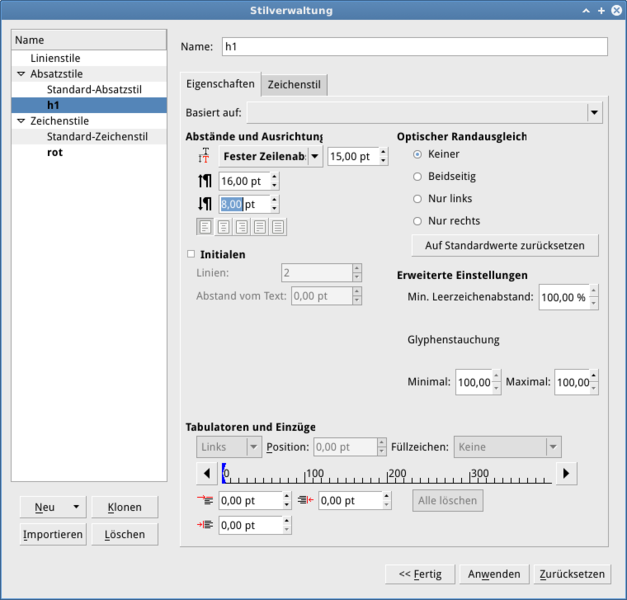Open the Fester Zeilenabstand dropdown

pos(315,157)
